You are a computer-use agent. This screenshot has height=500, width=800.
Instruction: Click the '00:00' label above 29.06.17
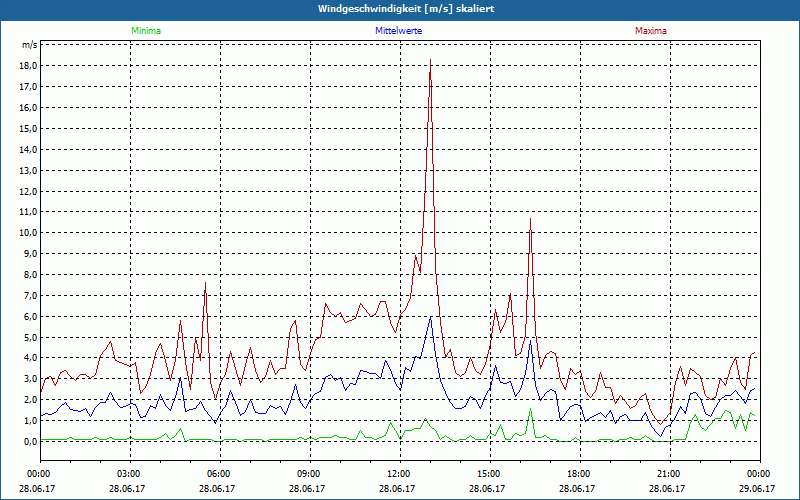pos(760,474)
